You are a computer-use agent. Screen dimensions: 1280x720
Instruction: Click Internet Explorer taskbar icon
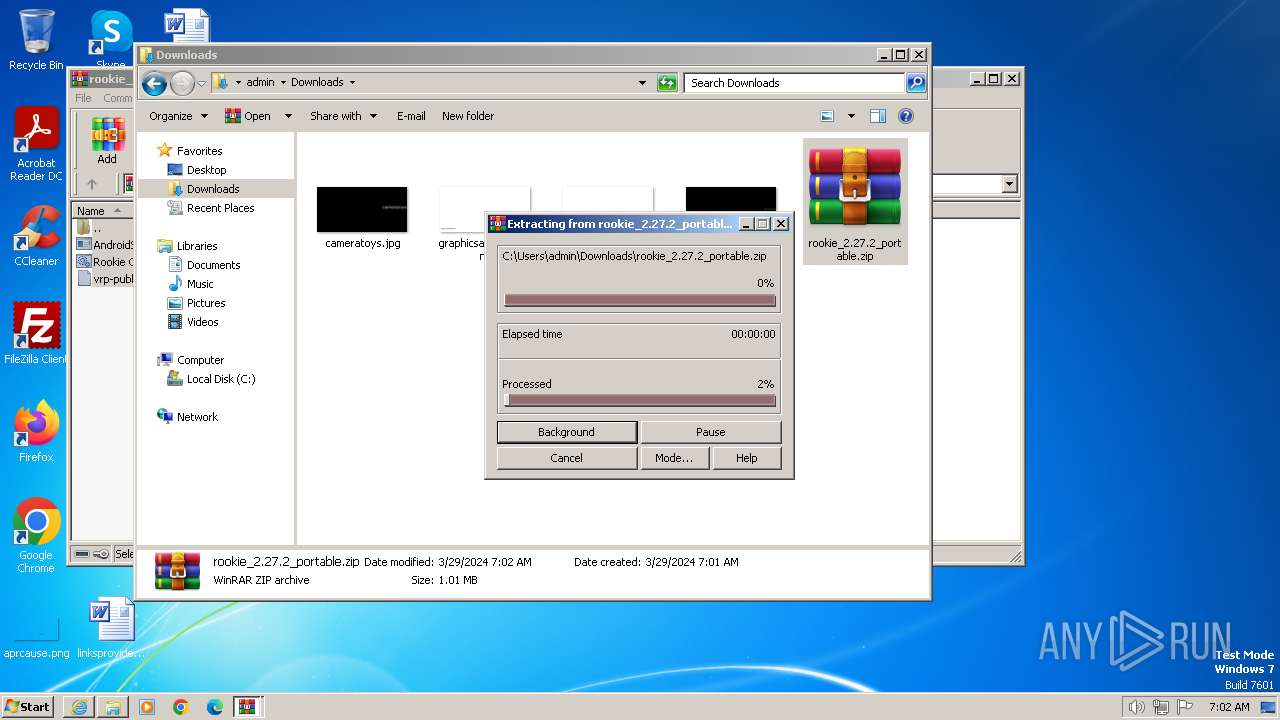click(x=79, y=707)
